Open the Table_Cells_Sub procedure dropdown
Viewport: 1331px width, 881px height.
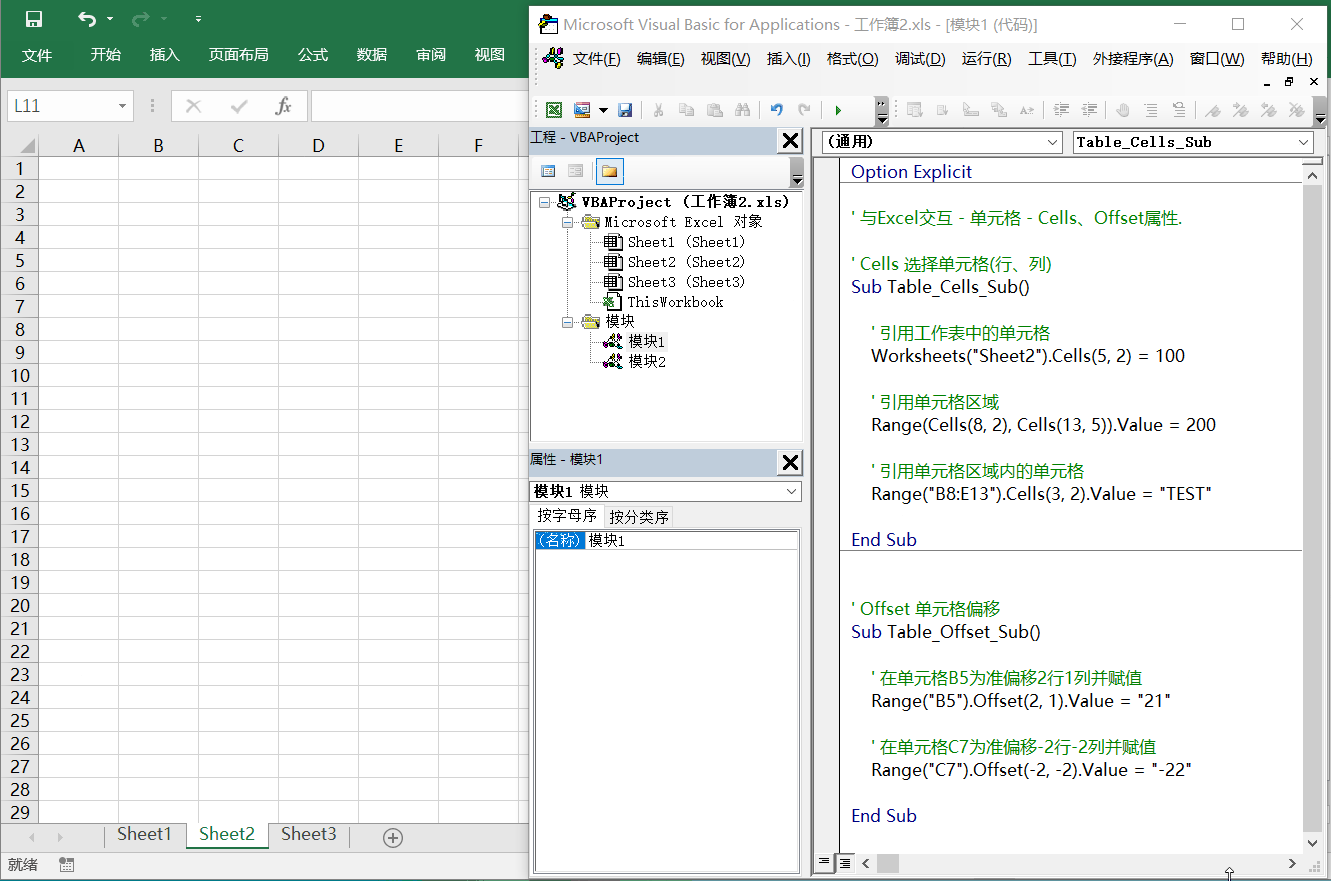click(x=1303, y=143)
